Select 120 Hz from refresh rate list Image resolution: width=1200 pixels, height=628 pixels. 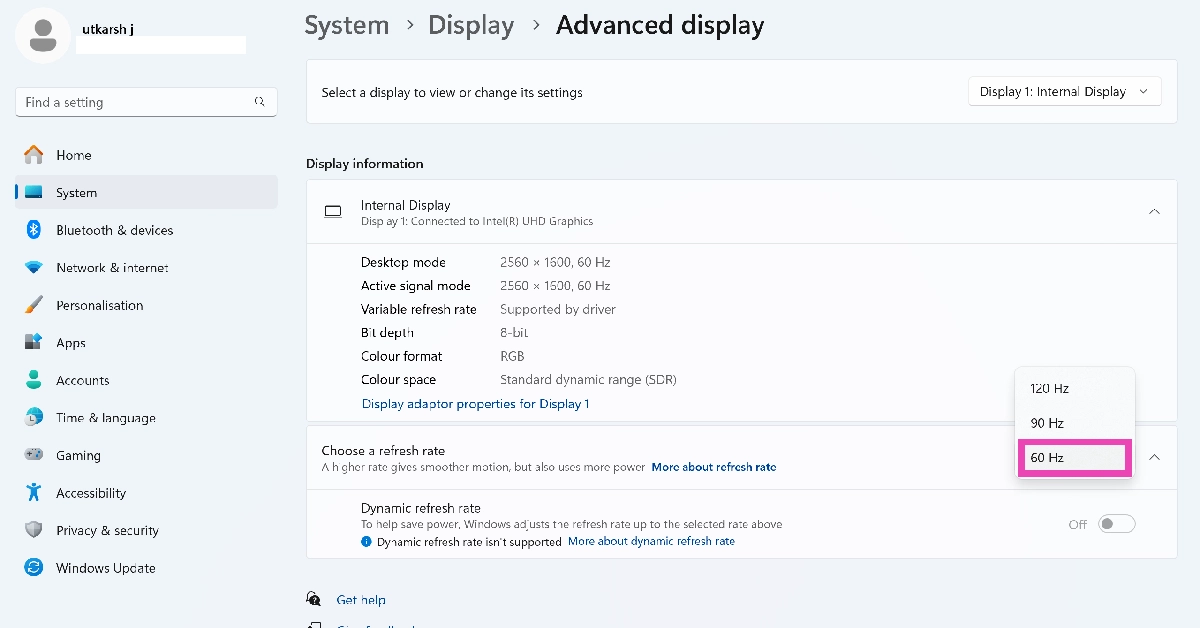coord(1050,388)
